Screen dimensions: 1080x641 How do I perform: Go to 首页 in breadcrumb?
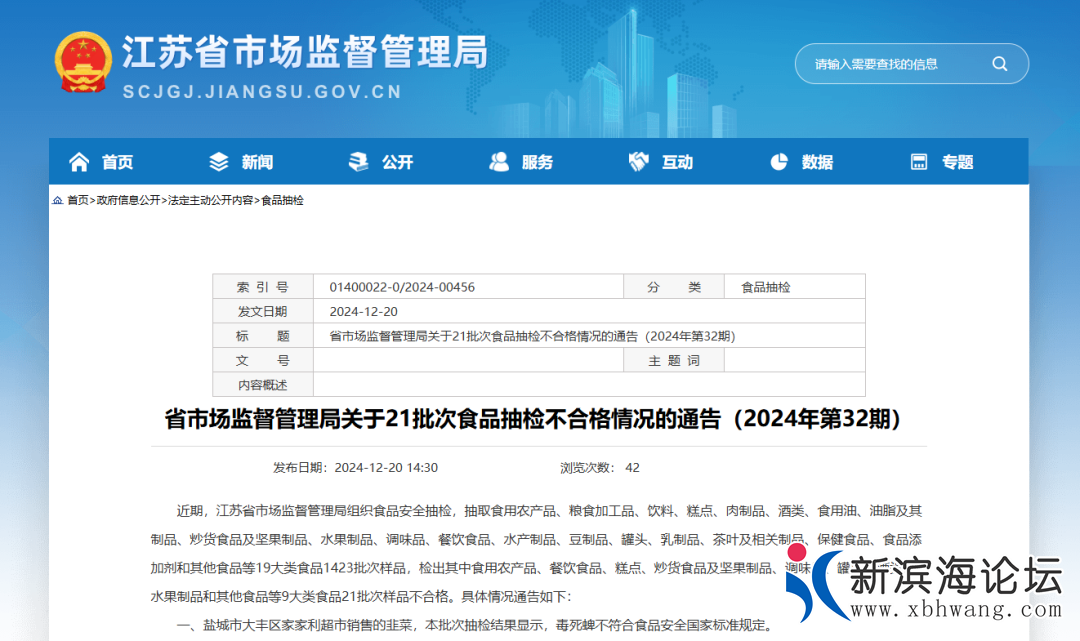pos(77,200)
